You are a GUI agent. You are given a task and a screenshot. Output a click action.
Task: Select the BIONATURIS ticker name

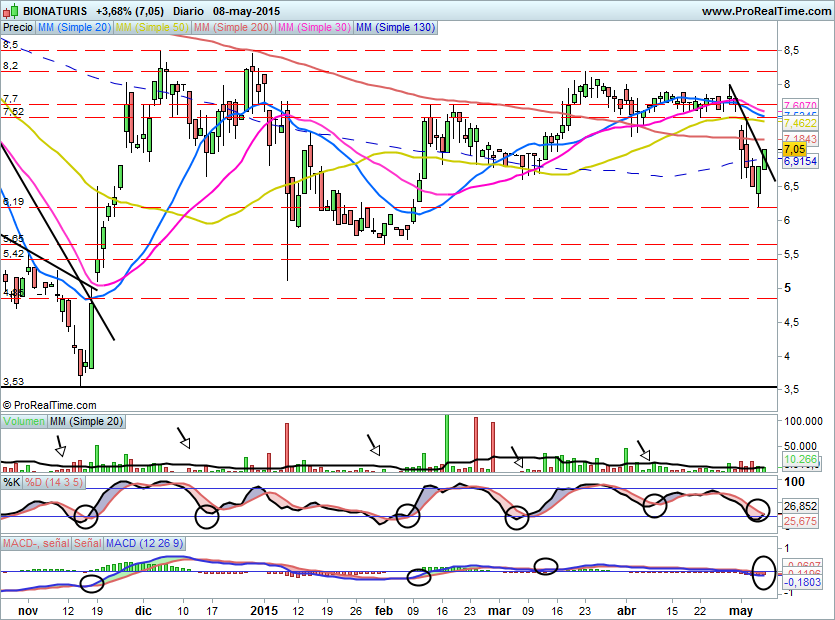(57, 11)
